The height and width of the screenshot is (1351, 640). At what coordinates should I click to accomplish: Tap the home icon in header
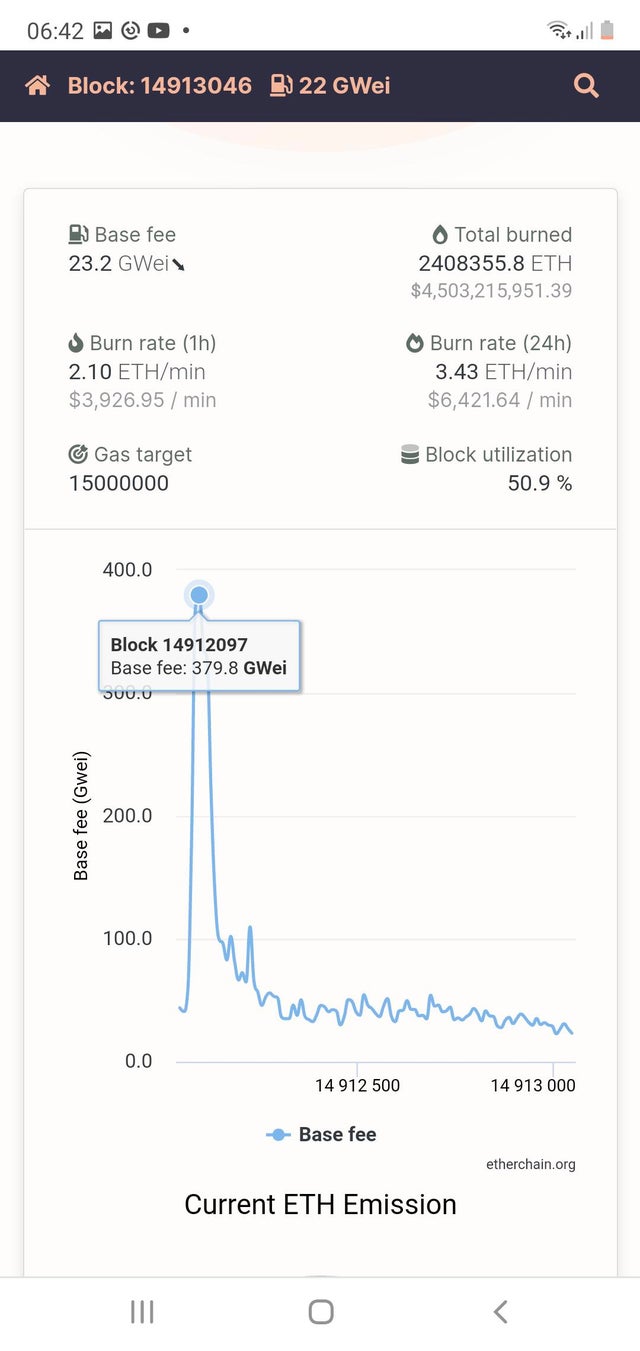pos(38,86)
